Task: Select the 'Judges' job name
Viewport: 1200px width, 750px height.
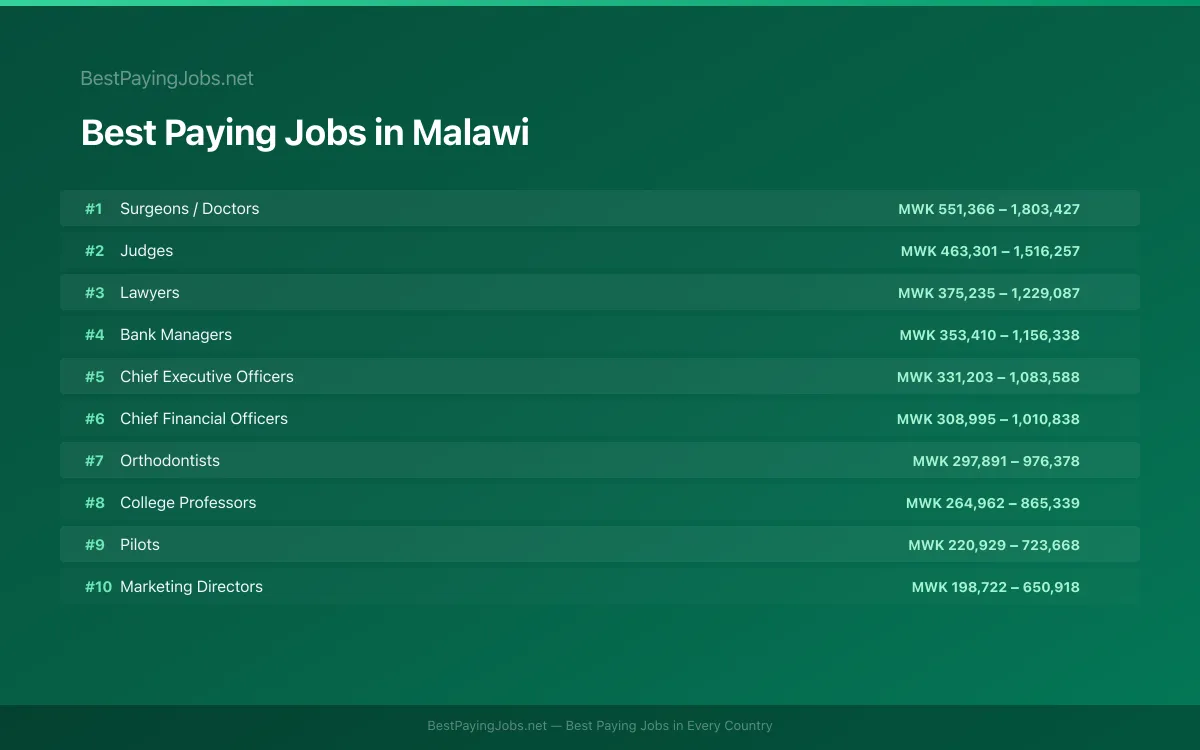Action: pos(147,251)
